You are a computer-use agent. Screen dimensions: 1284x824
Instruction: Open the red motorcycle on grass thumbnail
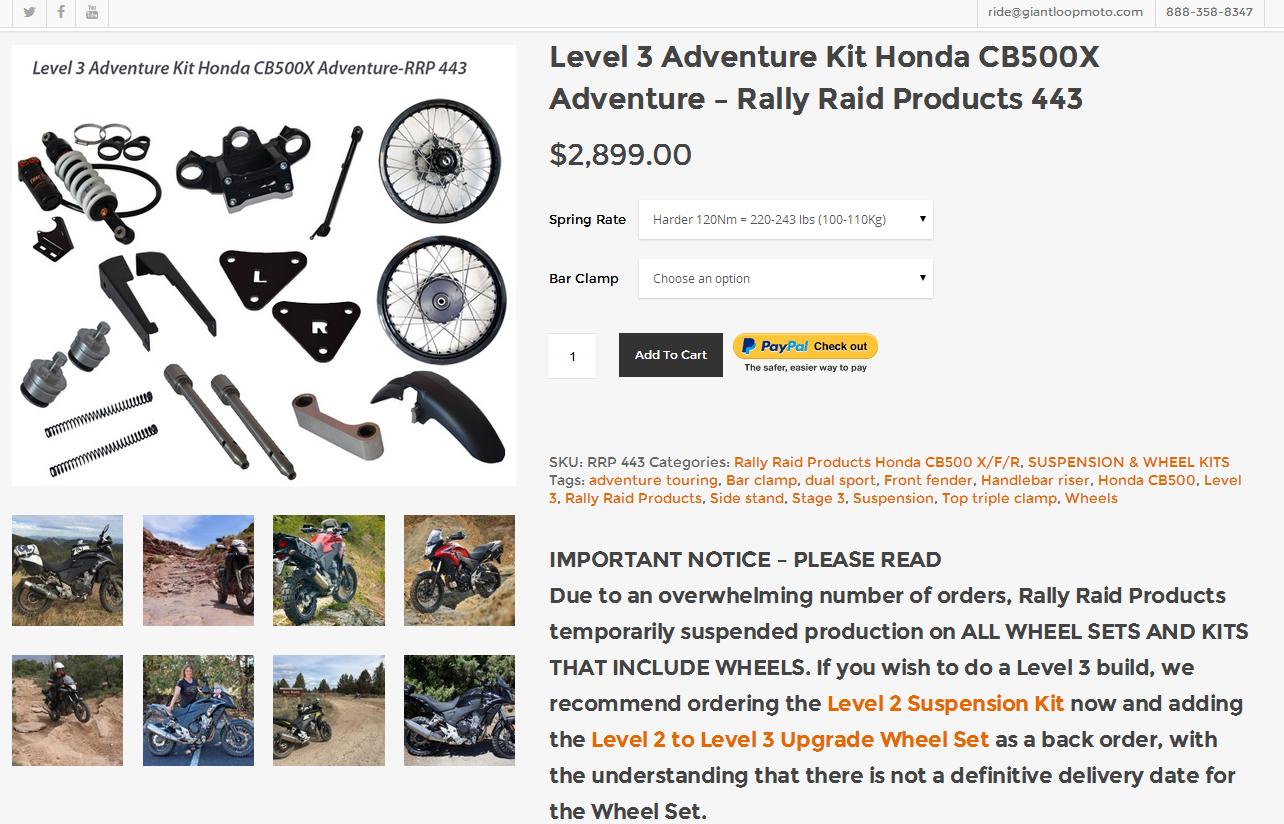[x=329, y=570]
